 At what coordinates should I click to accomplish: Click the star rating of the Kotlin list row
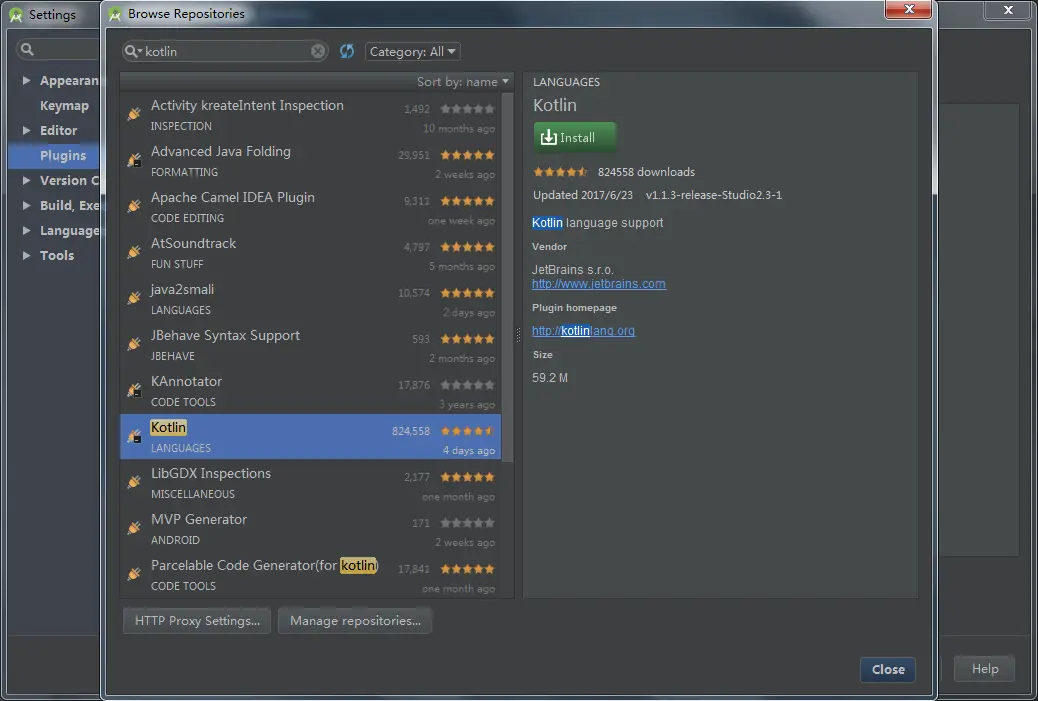pyautogui.click(x=467, y=431)
